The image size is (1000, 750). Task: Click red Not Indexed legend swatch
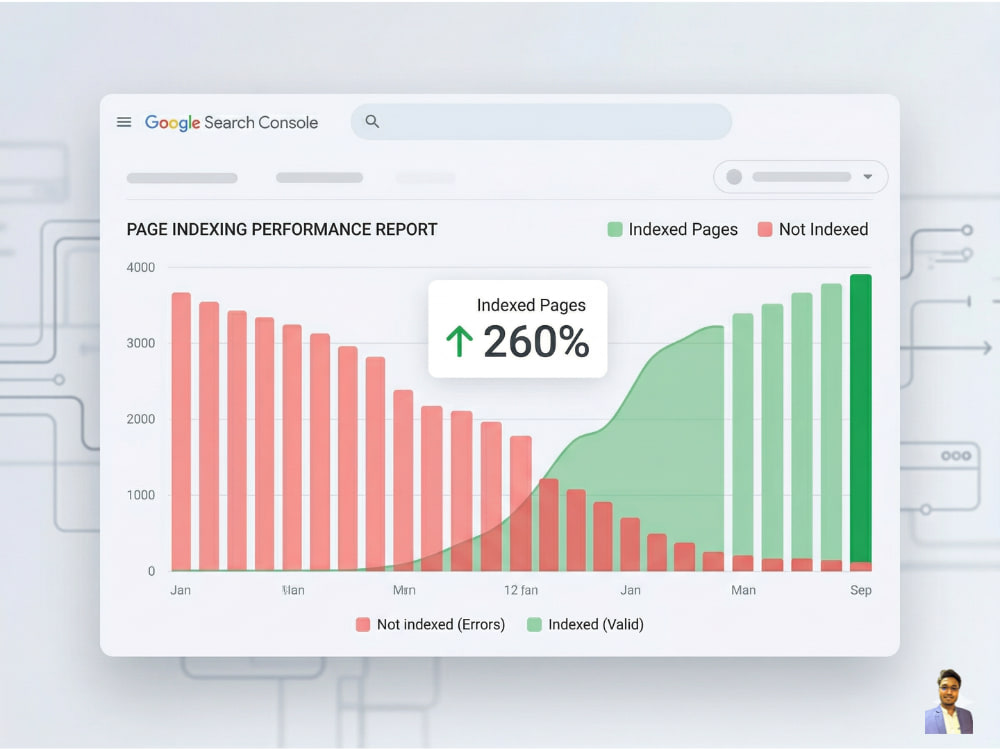(x=765, y=229)
